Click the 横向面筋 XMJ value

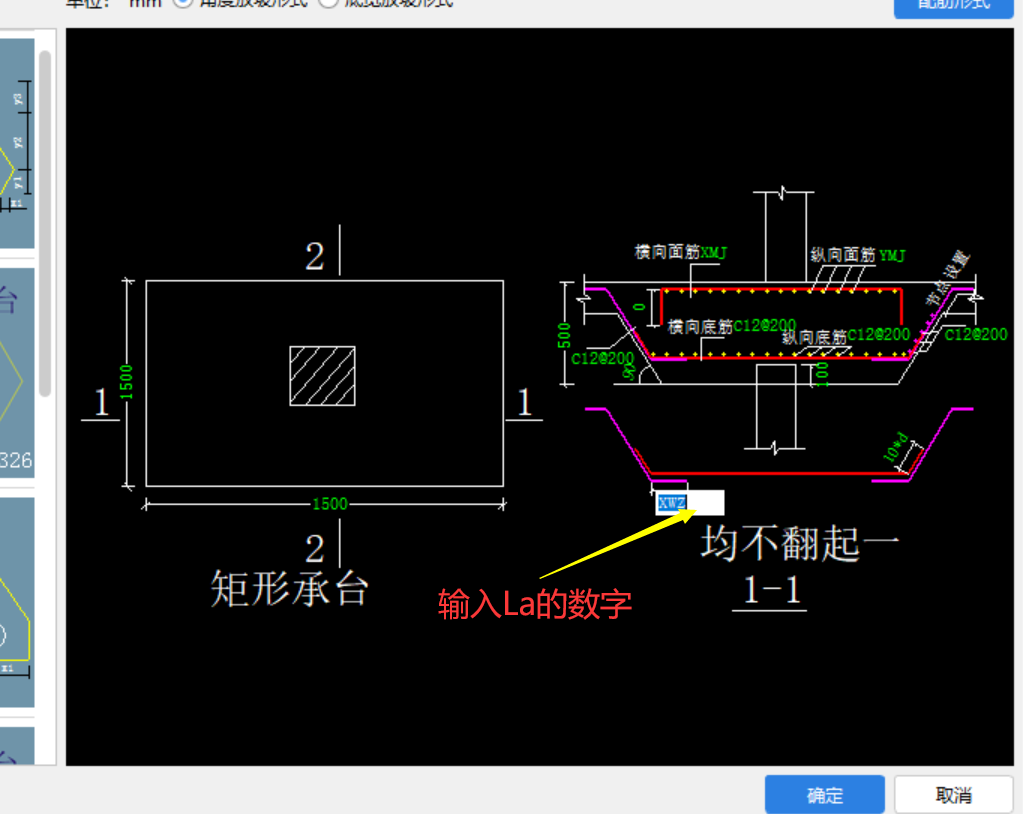pyautogui.click(x=713, y=252)
